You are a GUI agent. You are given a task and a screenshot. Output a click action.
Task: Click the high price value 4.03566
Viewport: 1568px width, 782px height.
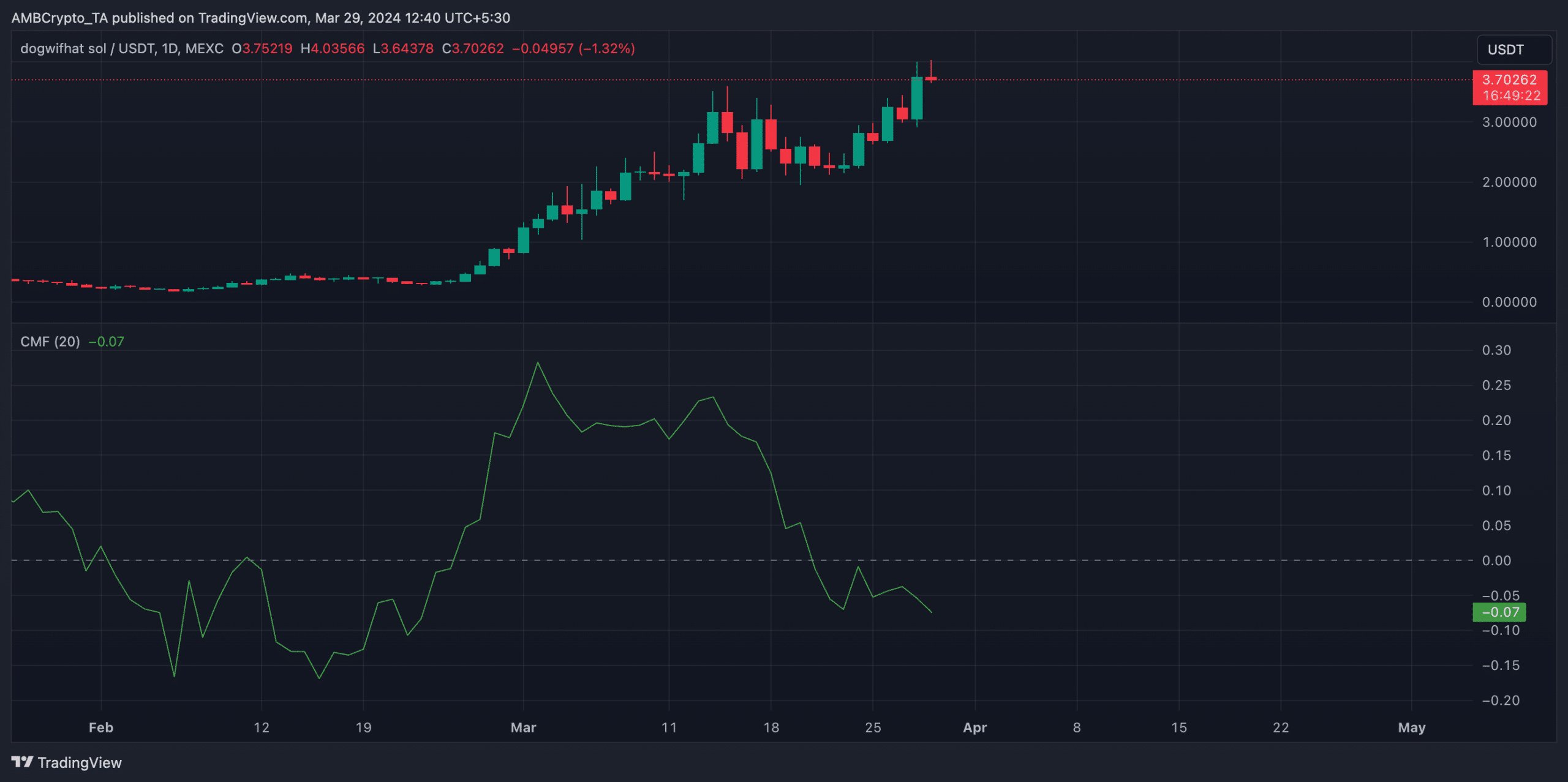[x=337, y=48]
